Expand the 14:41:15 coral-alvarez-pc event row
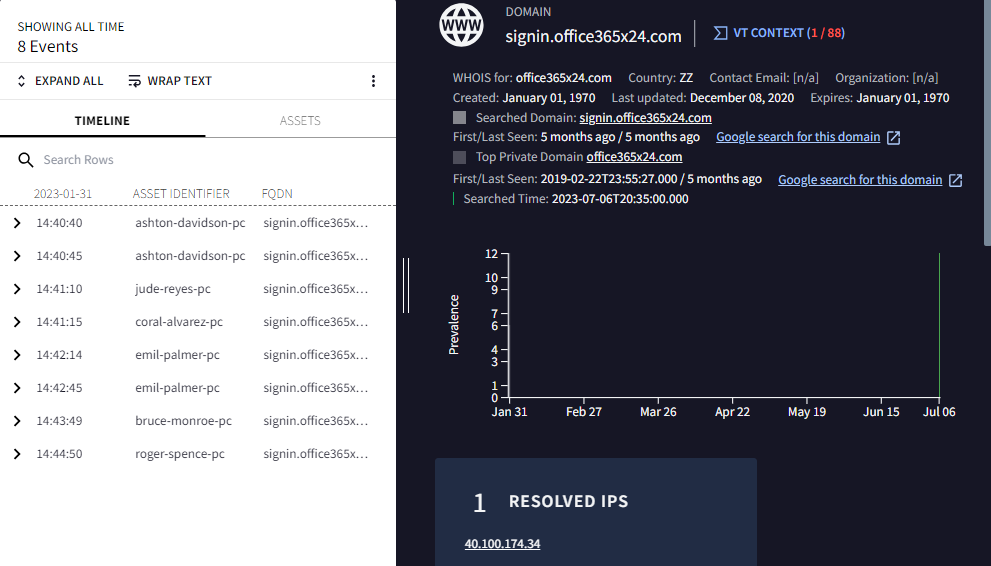991x566 pixels. coord(17,322)
